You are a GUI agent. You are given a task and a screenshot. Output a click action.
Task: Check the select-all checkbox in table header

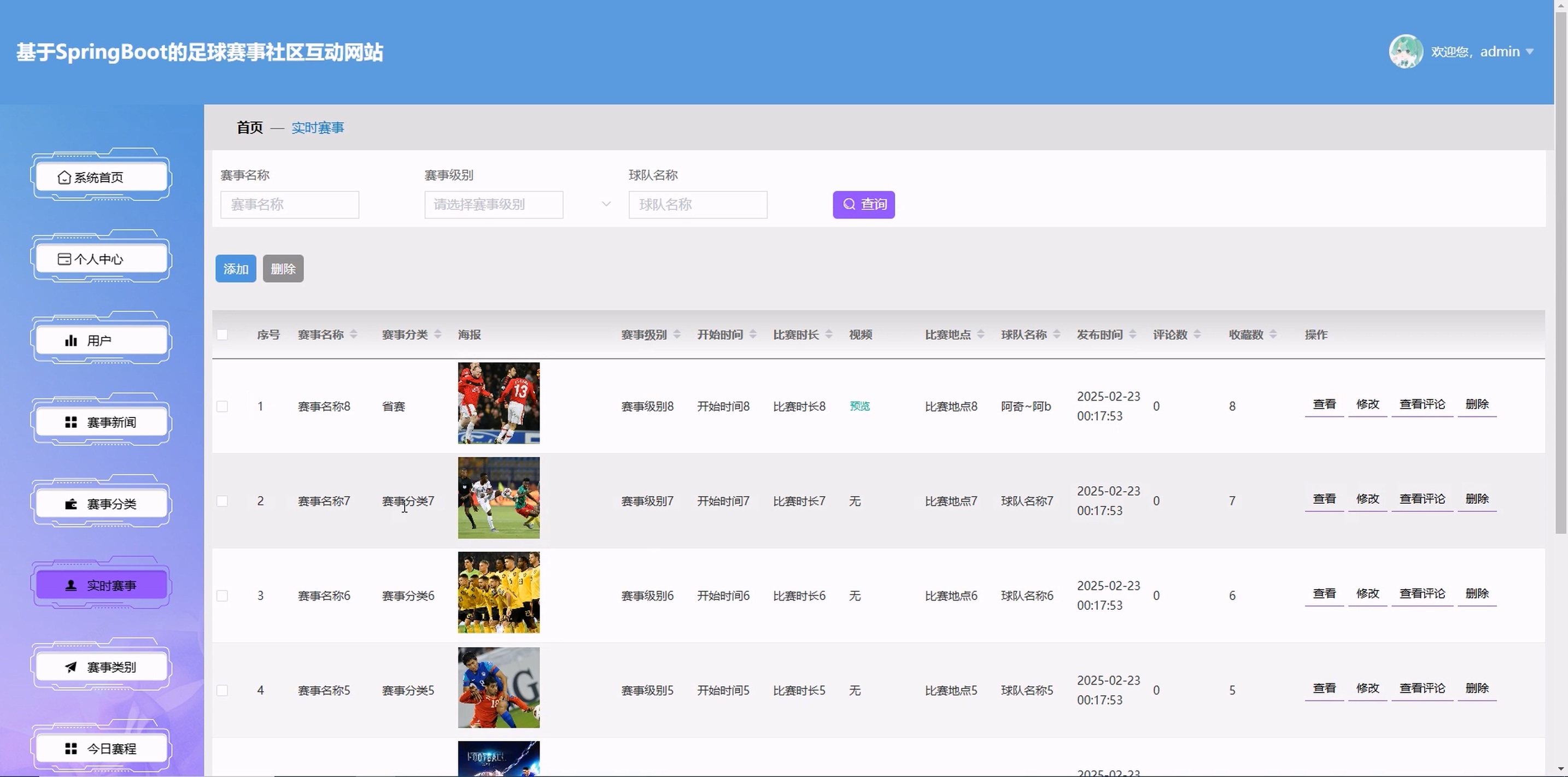pyautogui.click(x=222, y=334)
